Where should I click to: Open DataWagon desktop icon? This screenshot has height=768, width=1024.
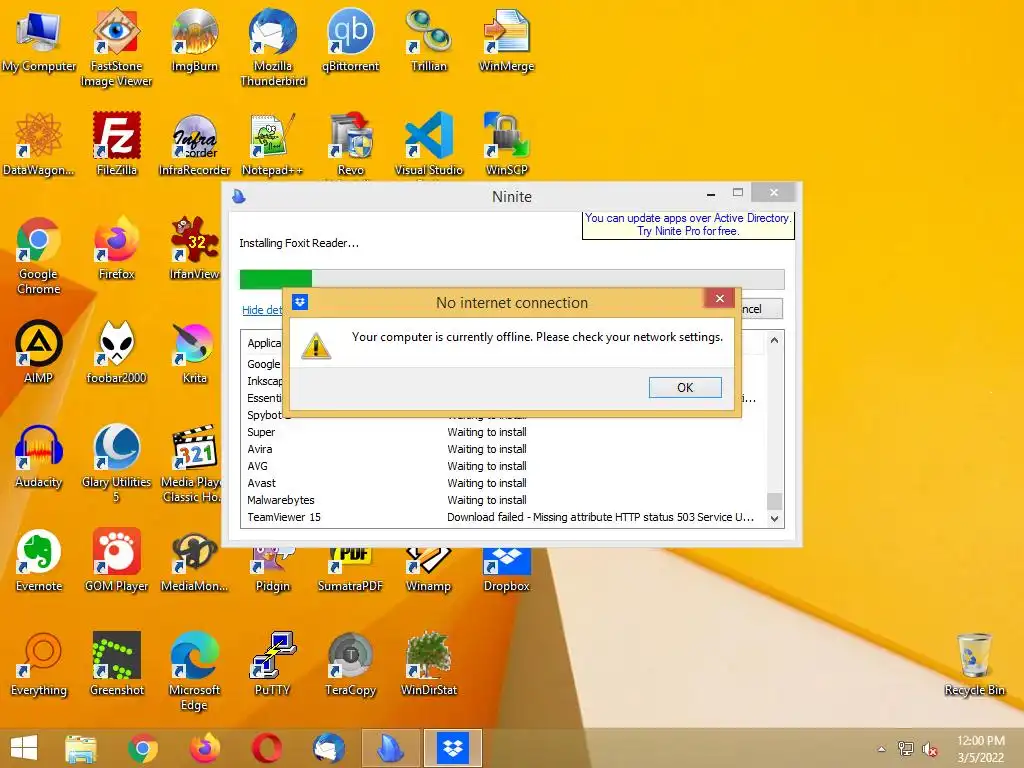(x=39, y=145)
